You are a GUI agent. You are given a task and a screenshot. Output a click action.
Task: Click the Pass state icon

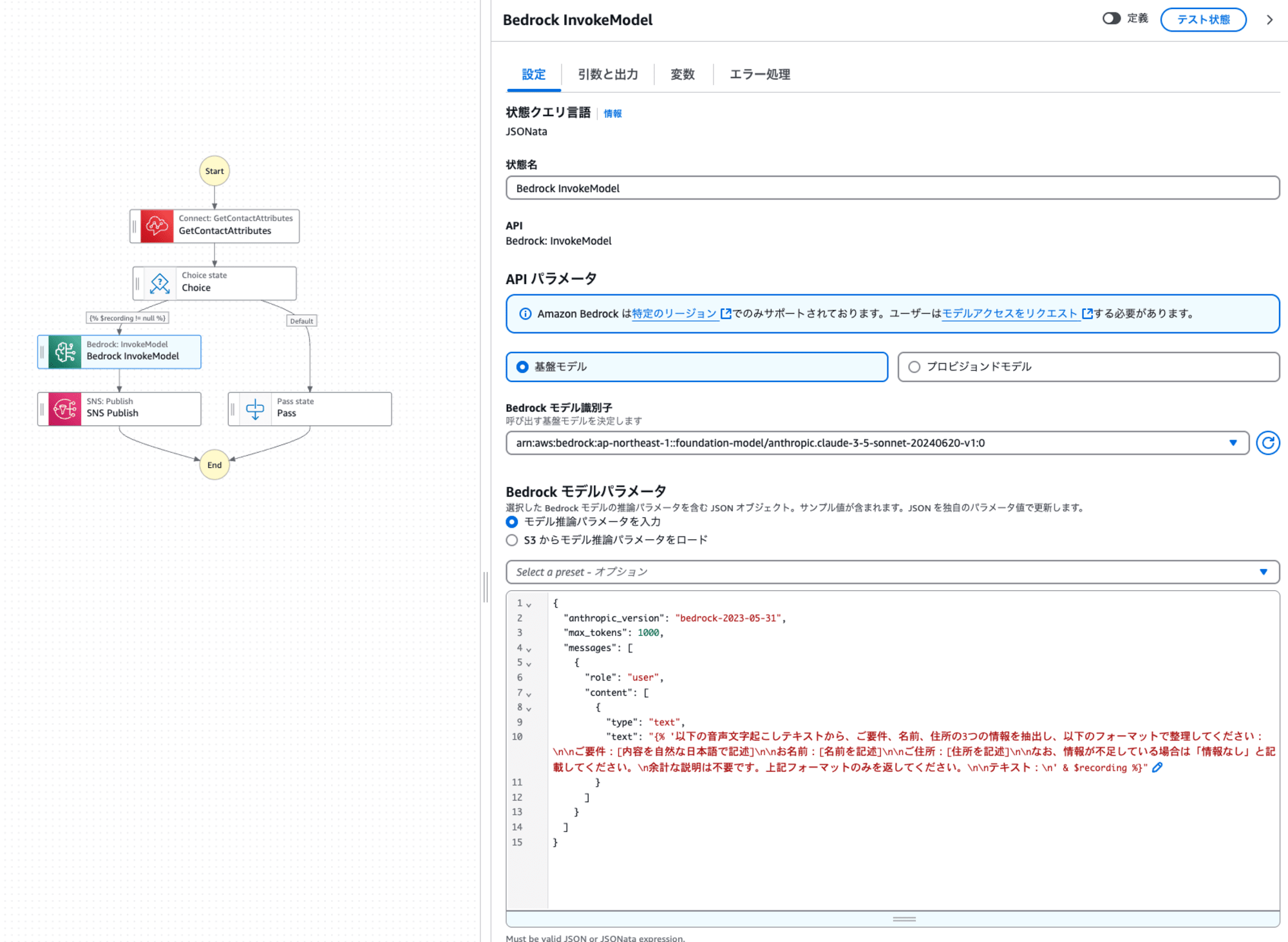pos(255,409)
